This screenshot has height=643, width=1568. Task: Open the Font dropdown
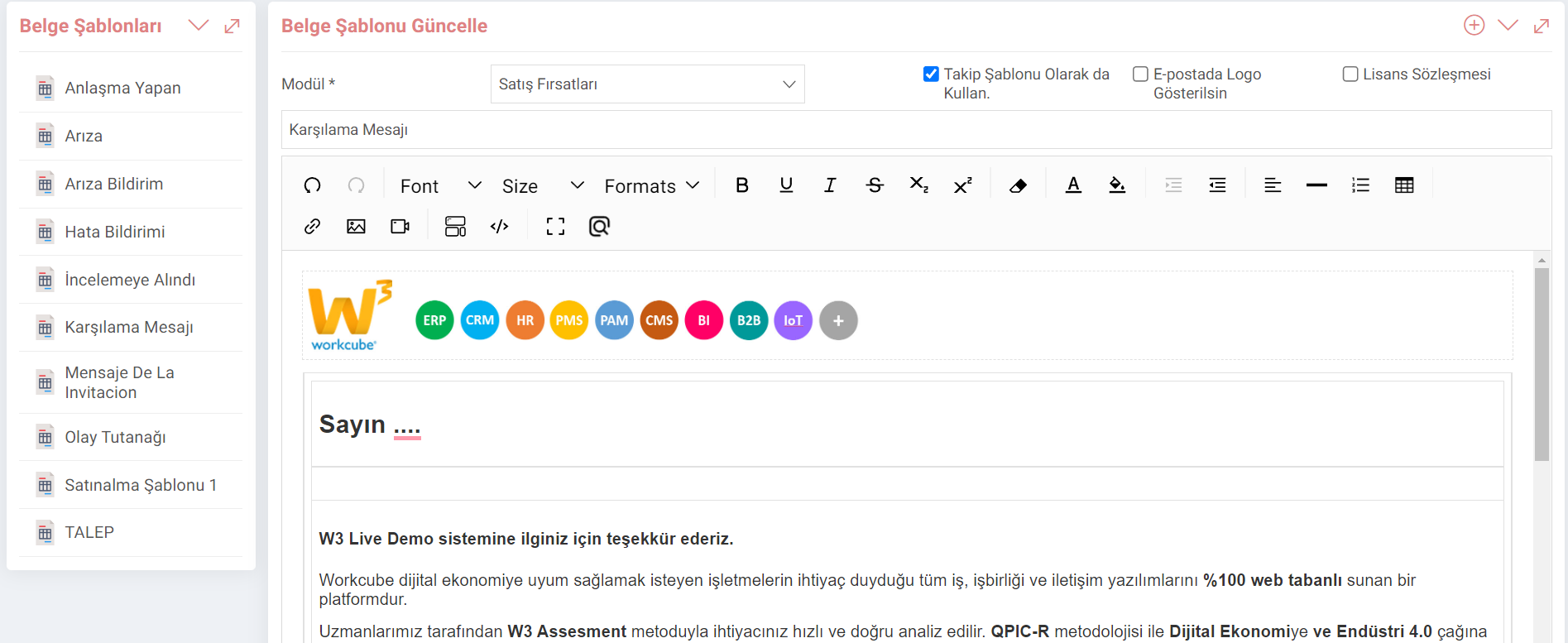point(440,186)
